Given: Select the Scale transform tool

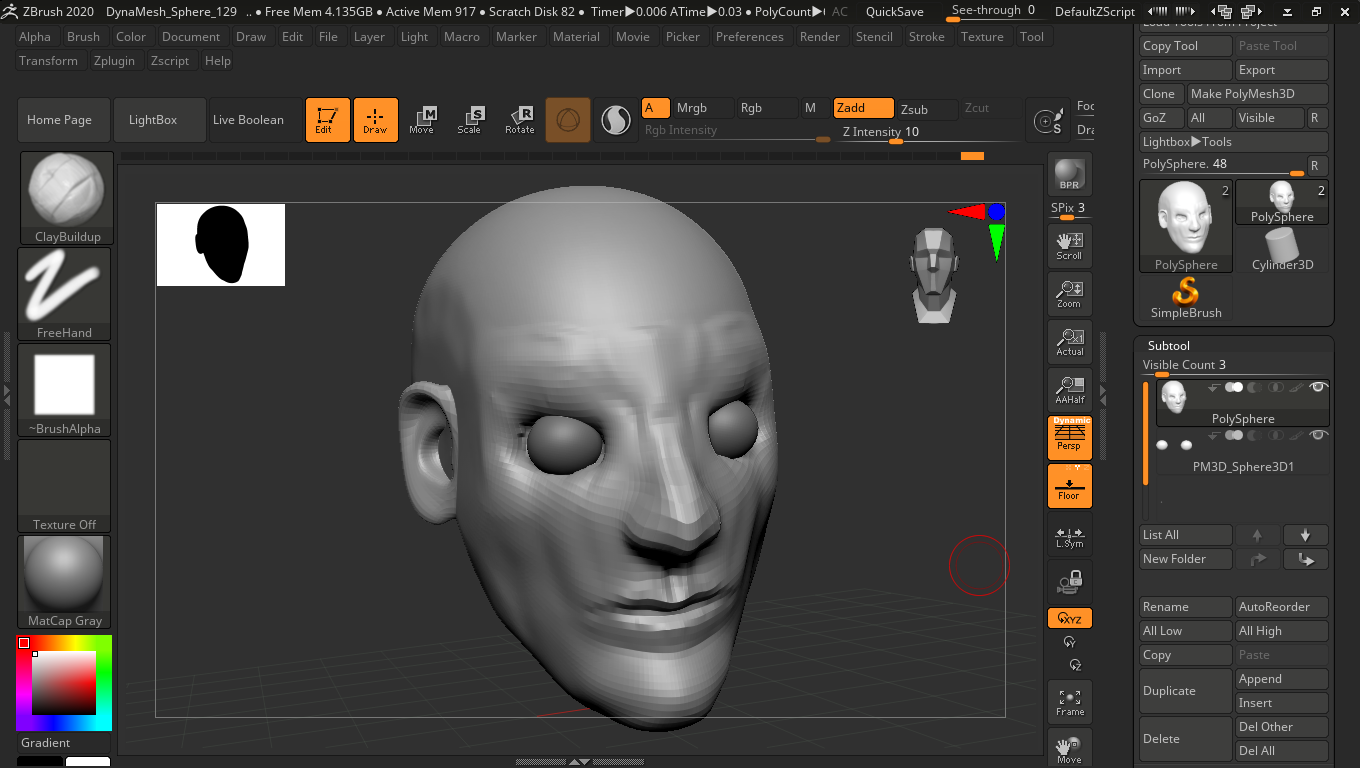Looking at the screenshot, I should pos(469,120).
